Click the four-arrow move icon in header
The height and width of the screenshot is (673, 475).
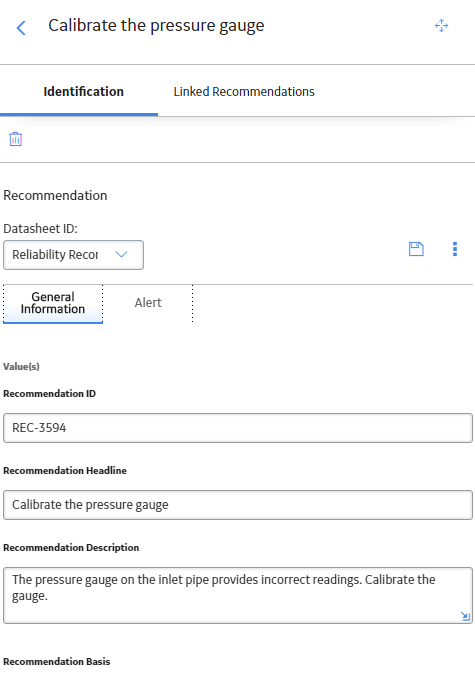click(441, 26)
